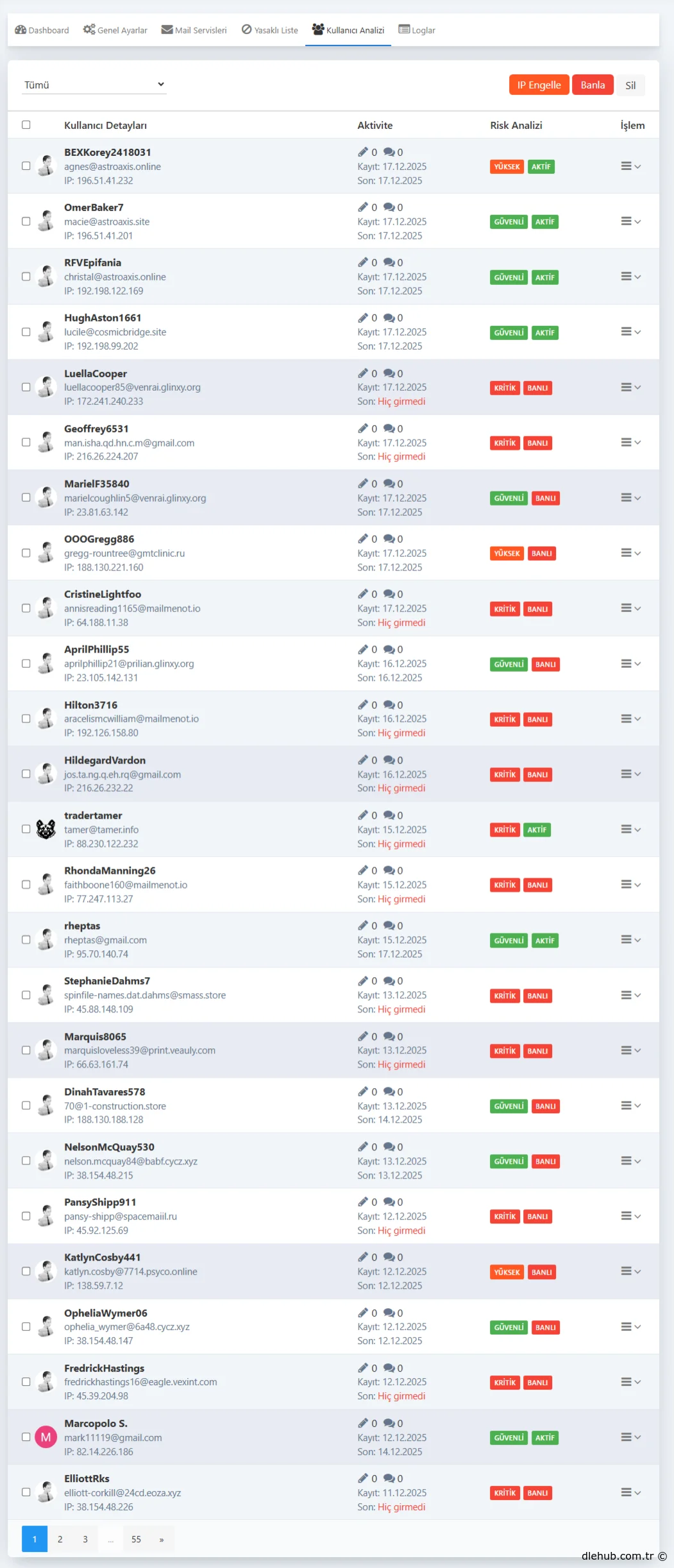Click the Loglar list icon
This screenshot has width=674, height=1568.
[404, 30]
